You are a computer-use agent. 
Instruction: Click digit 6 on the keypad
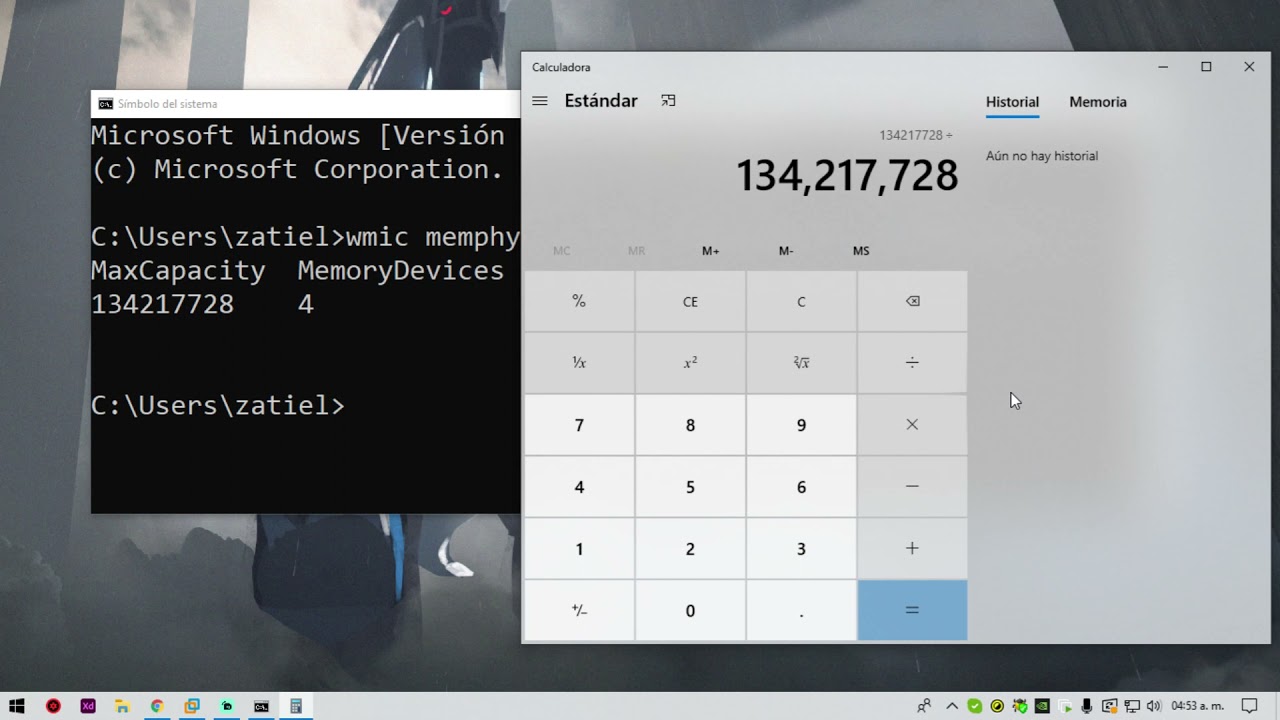(x=801, y=487)
